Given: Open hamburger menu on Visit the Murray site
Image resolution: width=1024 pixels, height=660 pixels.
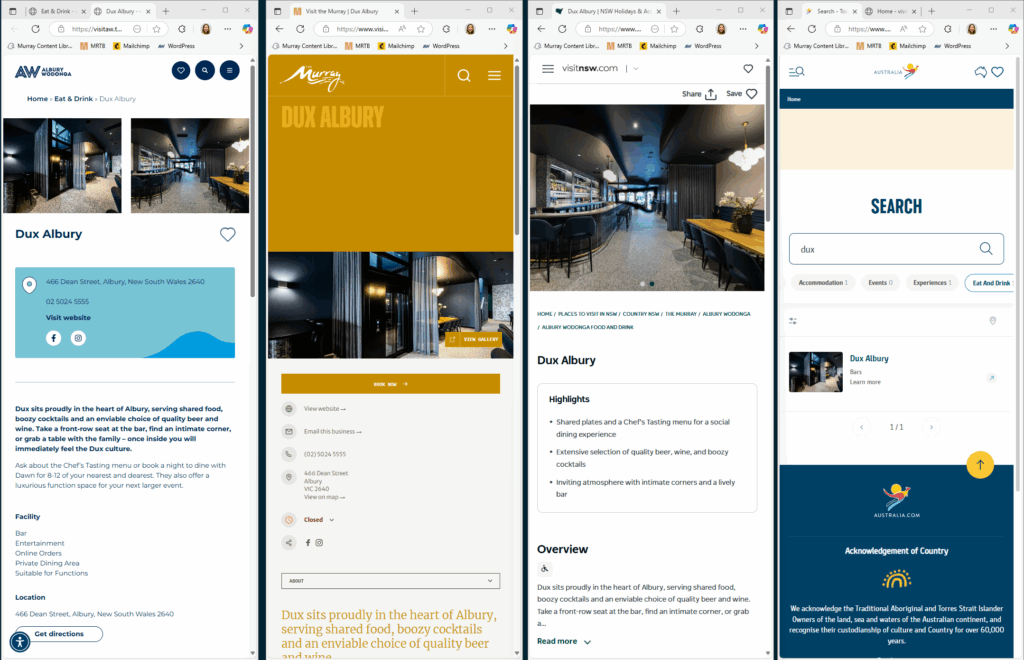Looking at the screenshot, I should [494, 76].
